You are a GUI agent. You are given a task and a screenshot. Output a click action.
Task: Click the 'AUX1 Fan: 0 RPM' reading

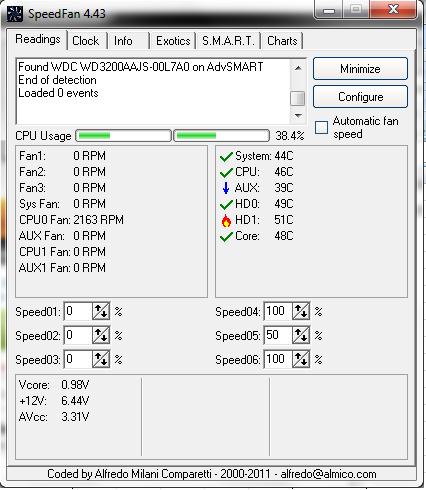click(x=62, y=268)
